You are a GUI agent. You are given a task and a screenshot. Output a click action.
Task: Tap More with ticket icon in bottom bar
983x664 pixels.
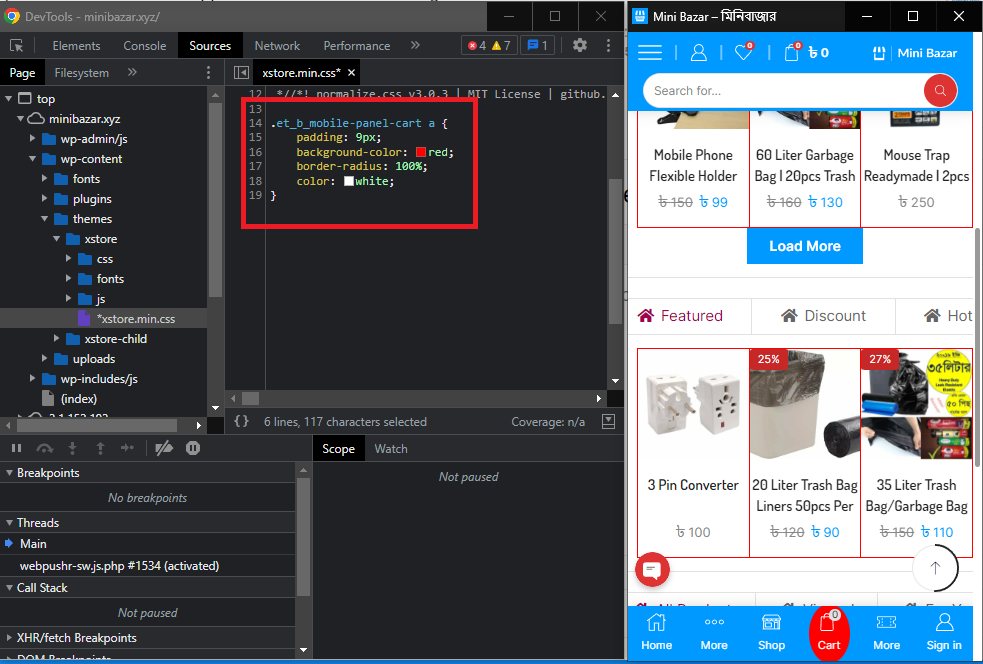tap(886, 632)
